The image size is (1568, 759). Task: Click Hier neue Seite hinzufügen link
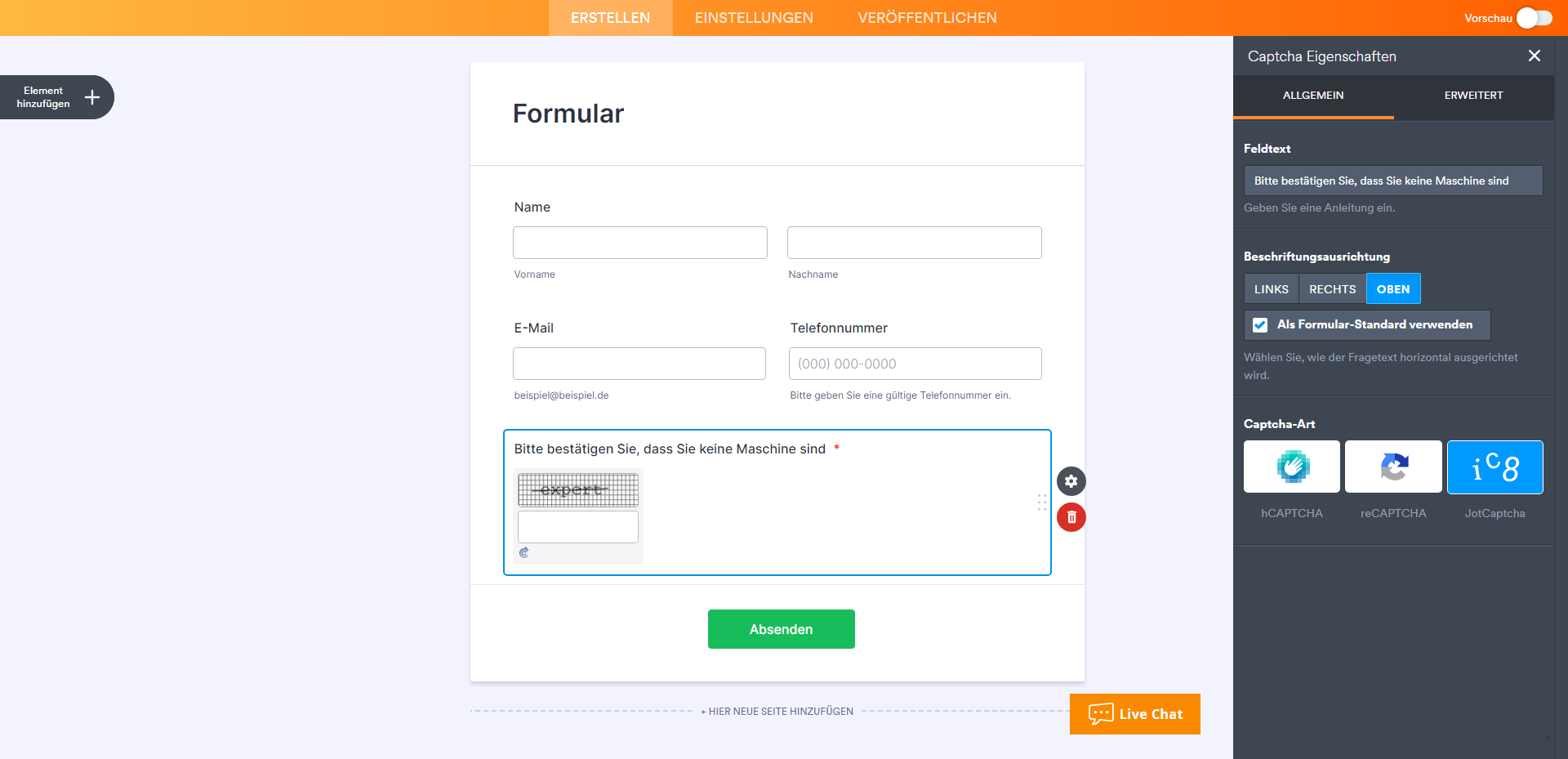777,712
